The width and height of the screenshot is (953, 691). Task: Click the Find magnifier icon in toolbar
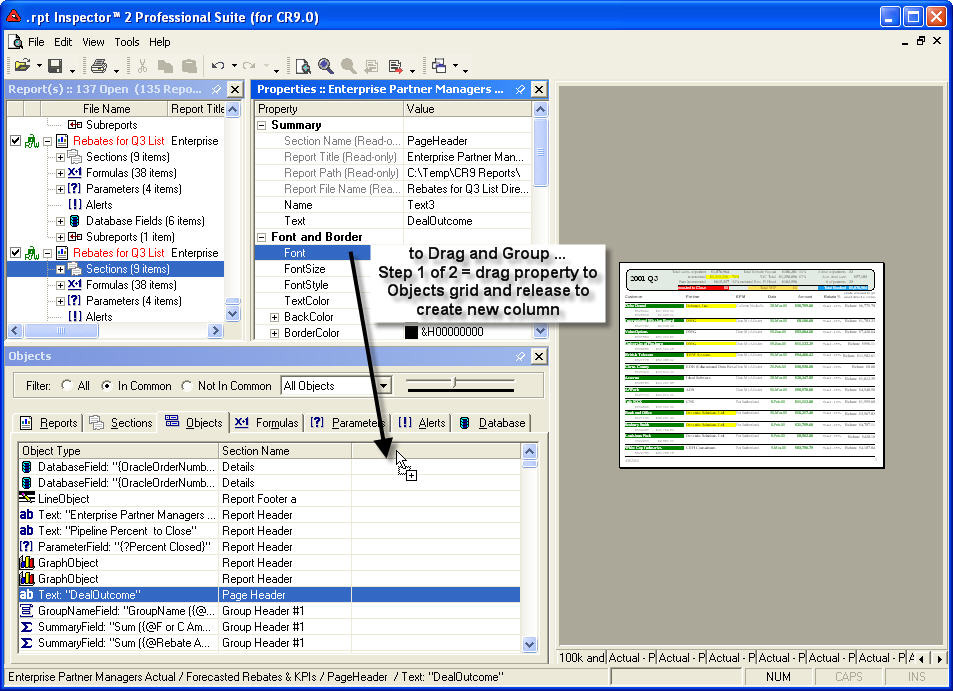click(326, 66)
